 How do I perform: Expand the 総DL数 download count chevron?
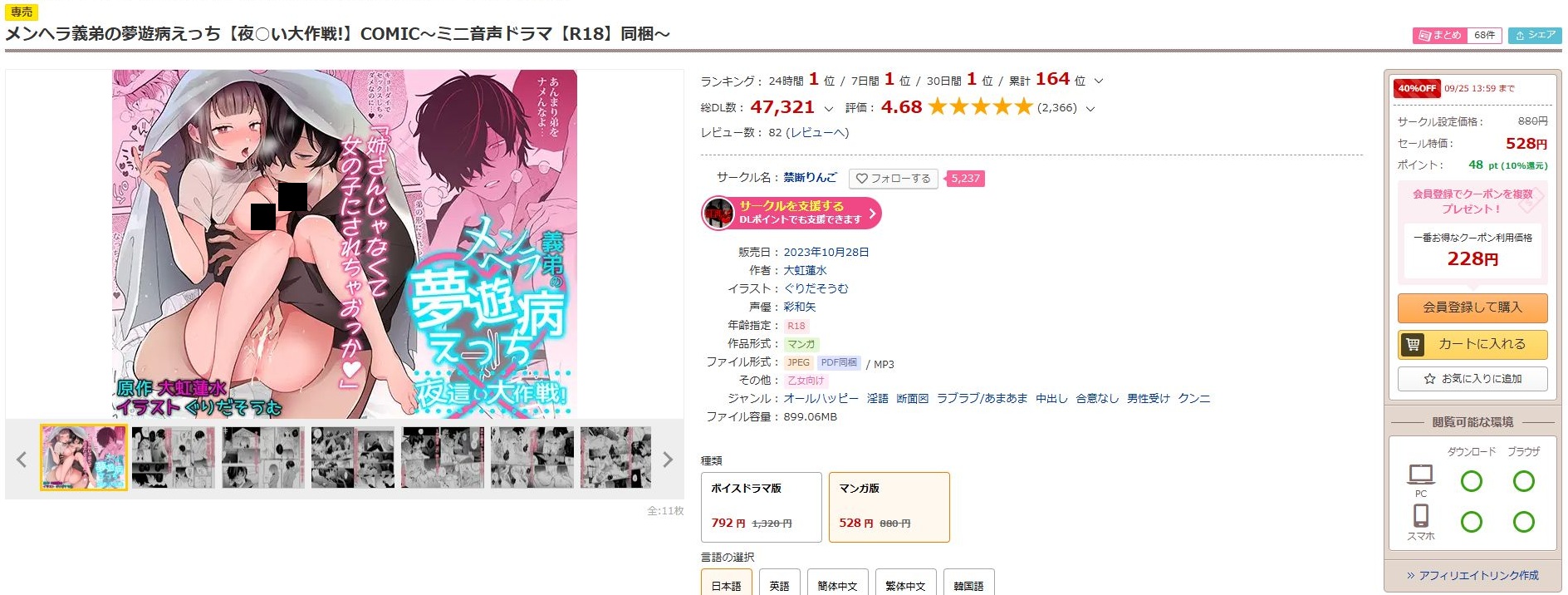point(828,109)
